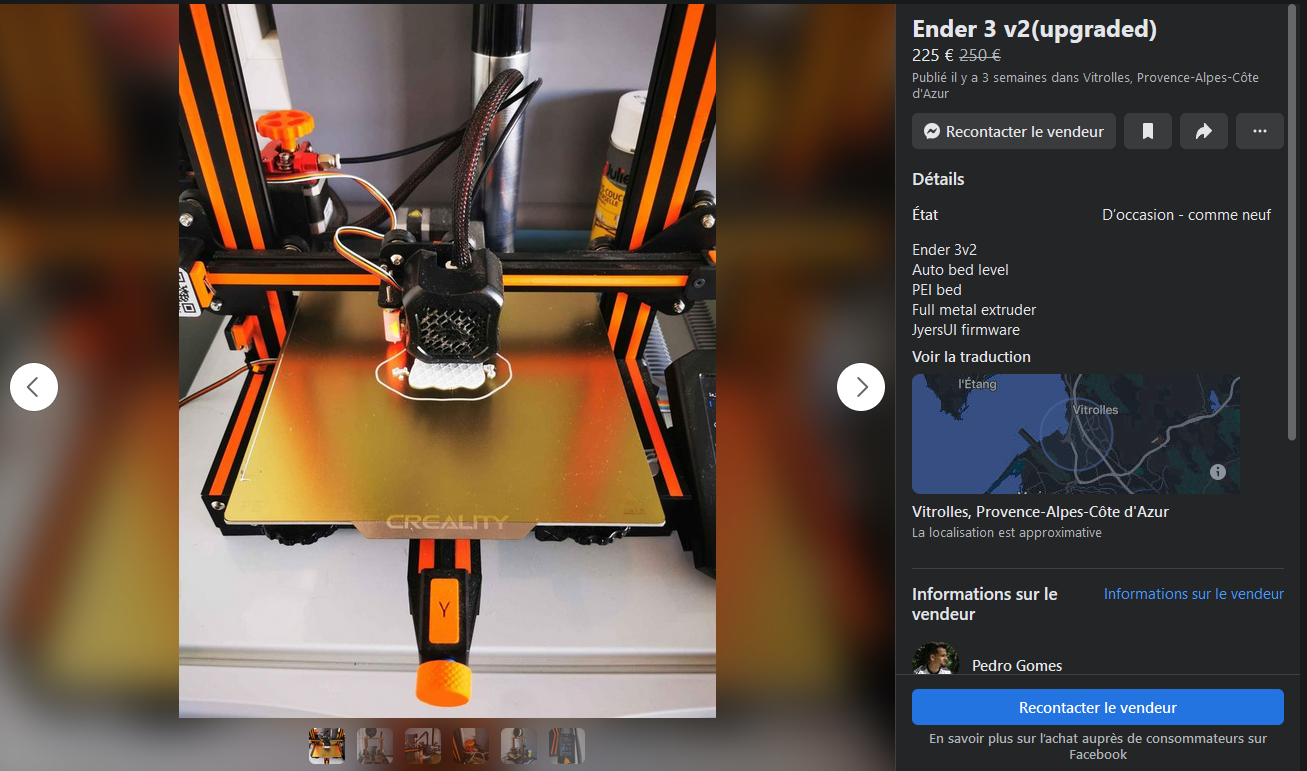The width and height of the screenshot is (1307, 771).
Task: Click Pedro Gomes profile picture
Action: 935,659
